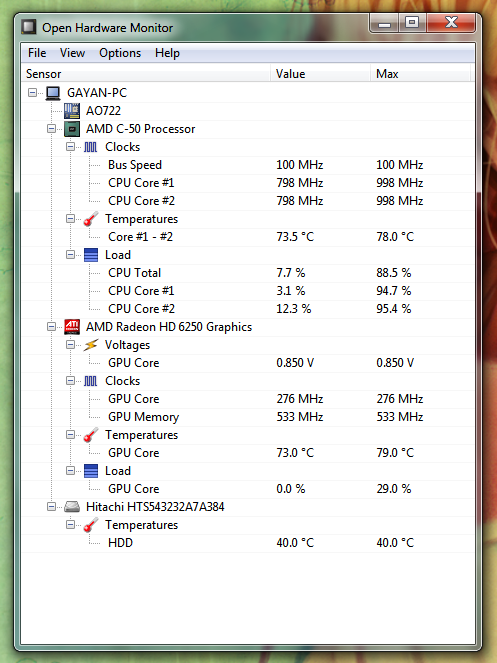Collapse the GAYAN-PC root node
The image size is (497, 663).
coord(33,92)
